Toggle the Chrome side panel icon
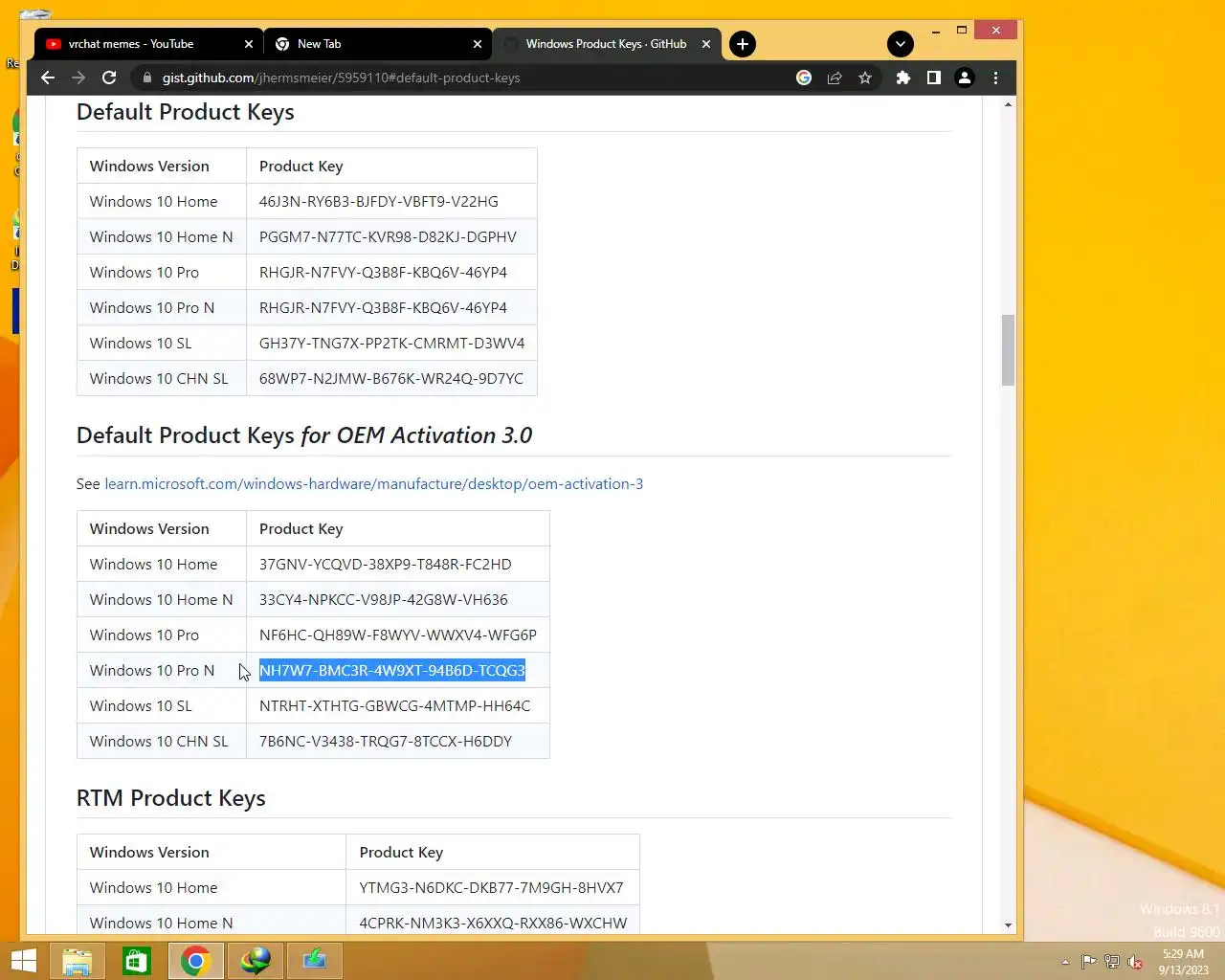 coord(933,78)
